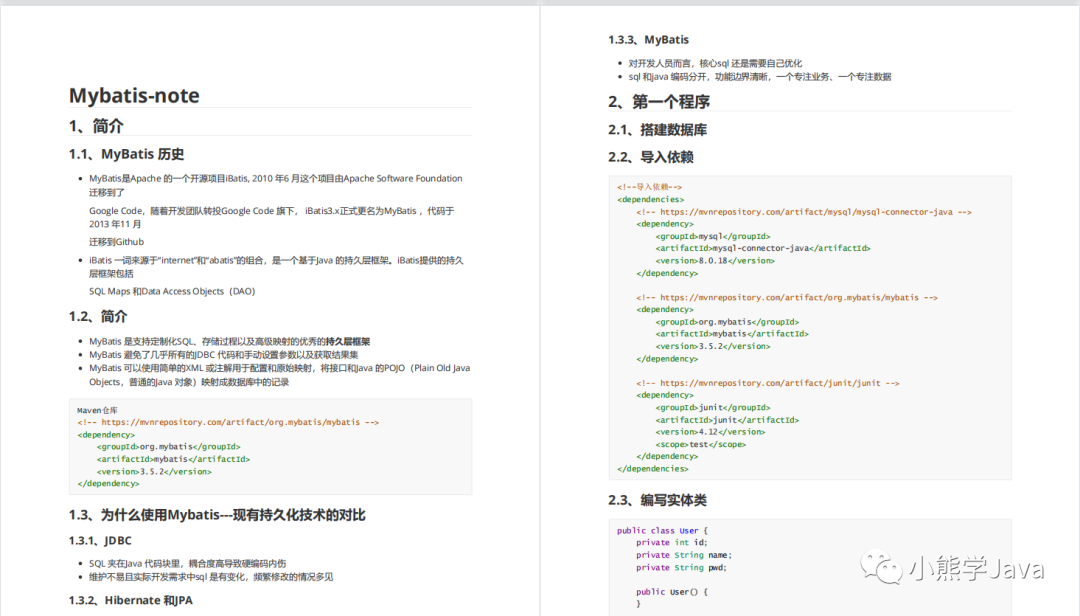This screenshot has height=616, width=1080.
Task: Click the bullet "SQL 夹在Java 代码块里" line
Action: tap(187, 564)
